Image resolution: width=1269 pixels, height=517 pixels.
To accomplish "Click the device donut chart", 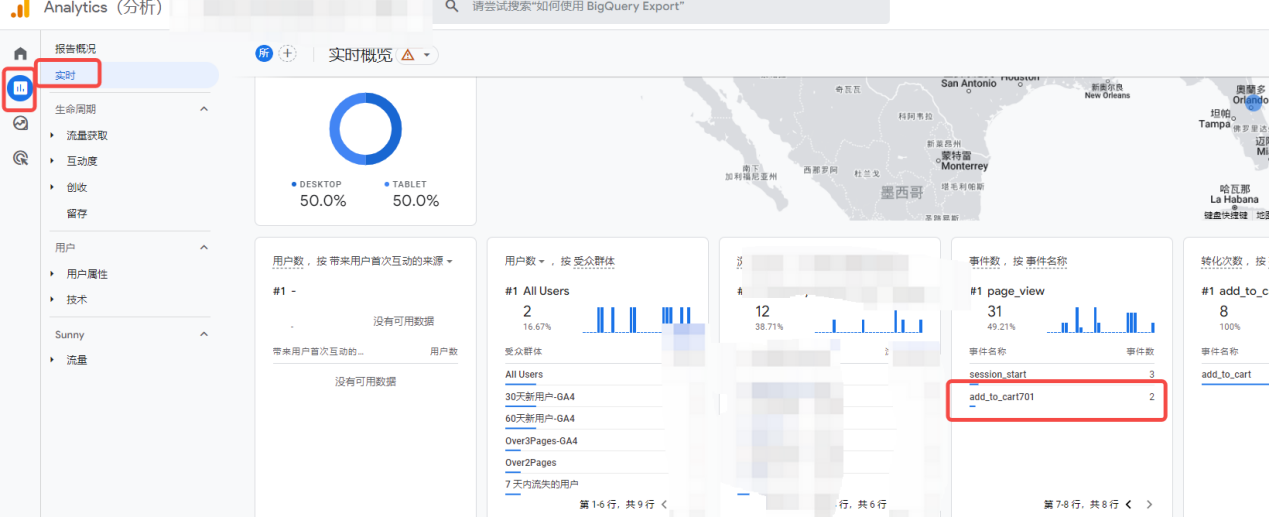I will click(365, 129).
